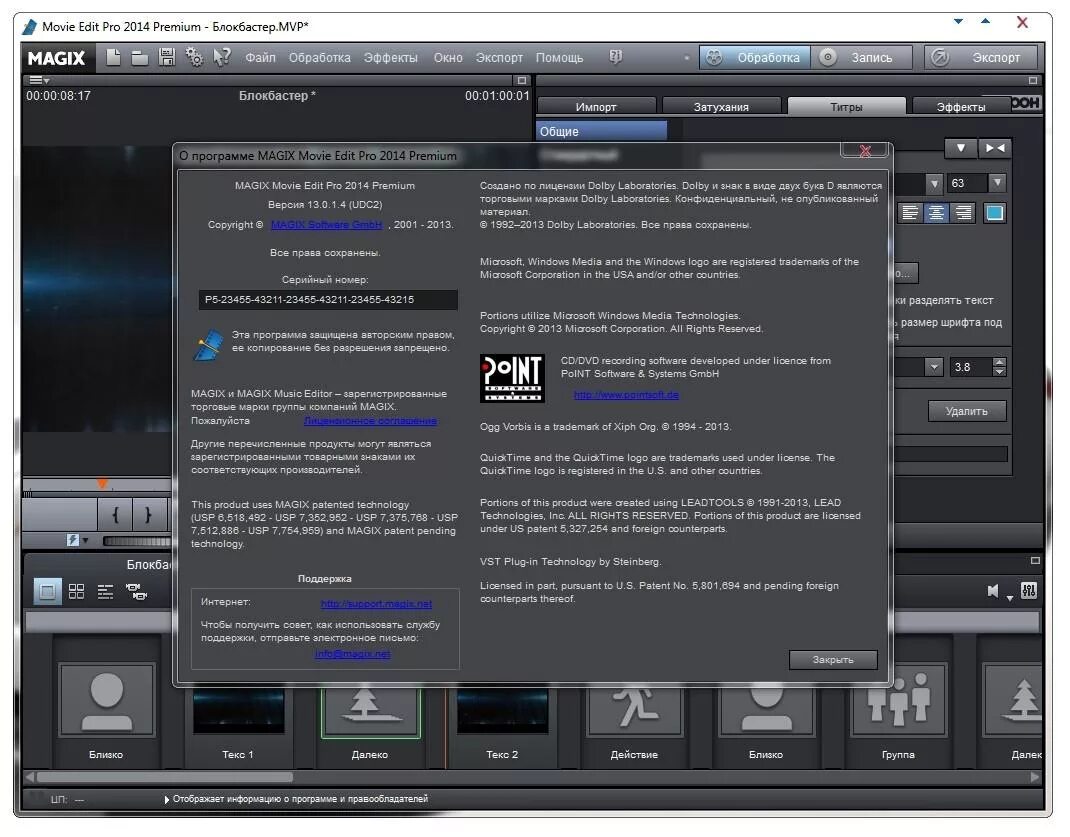The height and width of the screenshot is (837, 1070).
Task: Expand the arrow beside the lightning icon
Action: pyautogui.click(x=85, y=540)
